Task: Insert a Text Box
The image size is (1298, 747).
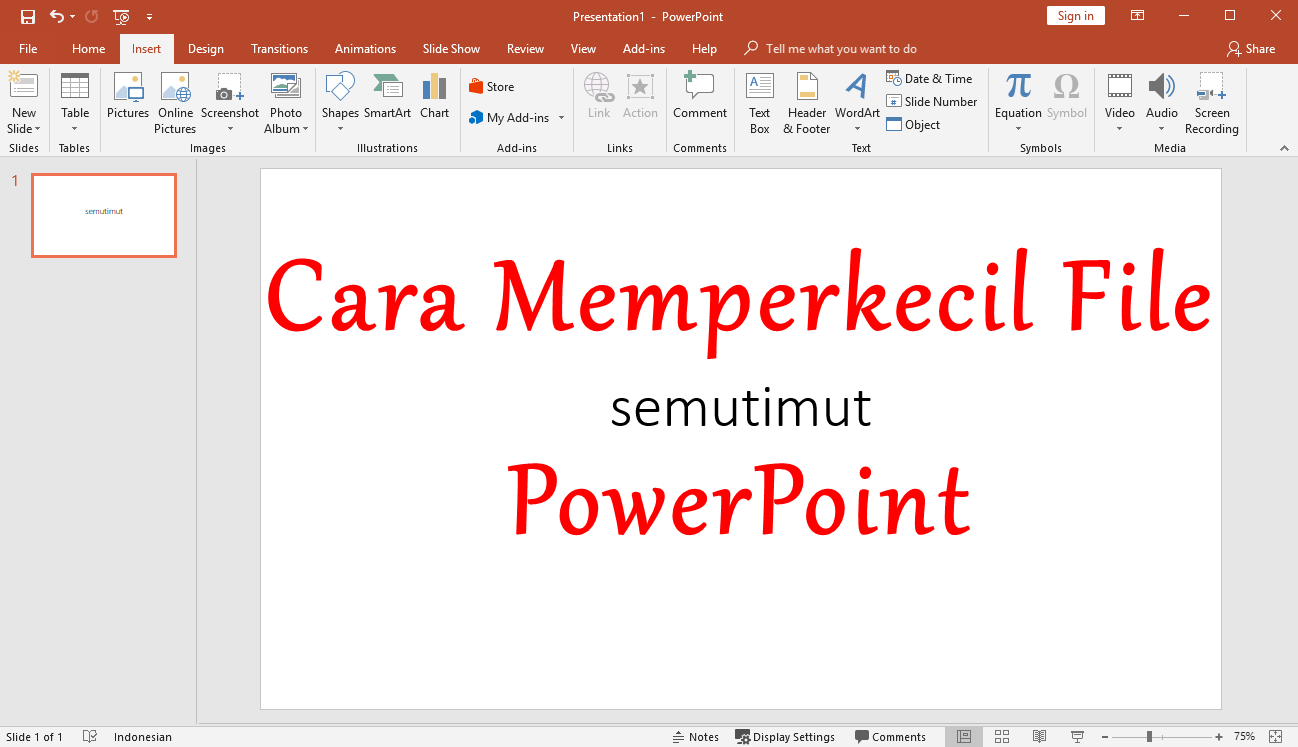Action: tap(760, 104)
